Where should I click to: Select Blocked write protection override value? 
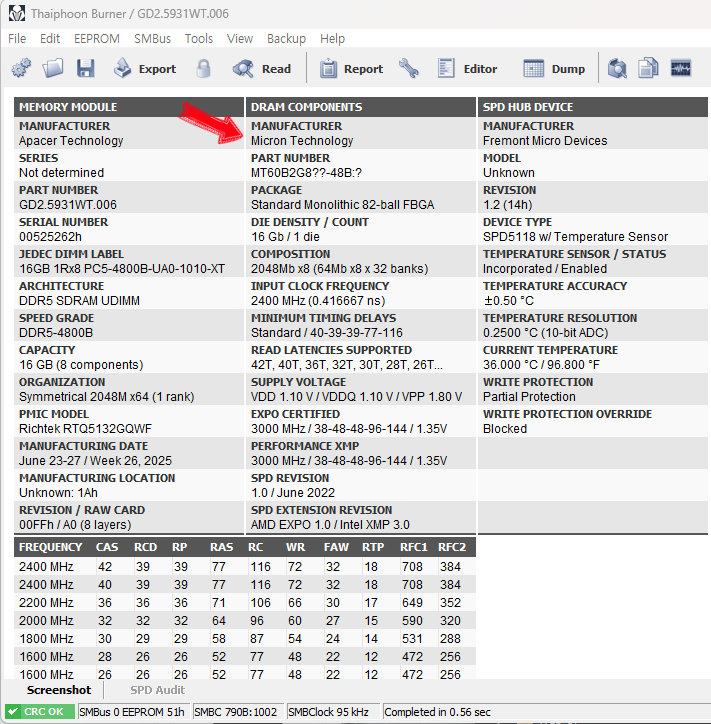[505, 428]
